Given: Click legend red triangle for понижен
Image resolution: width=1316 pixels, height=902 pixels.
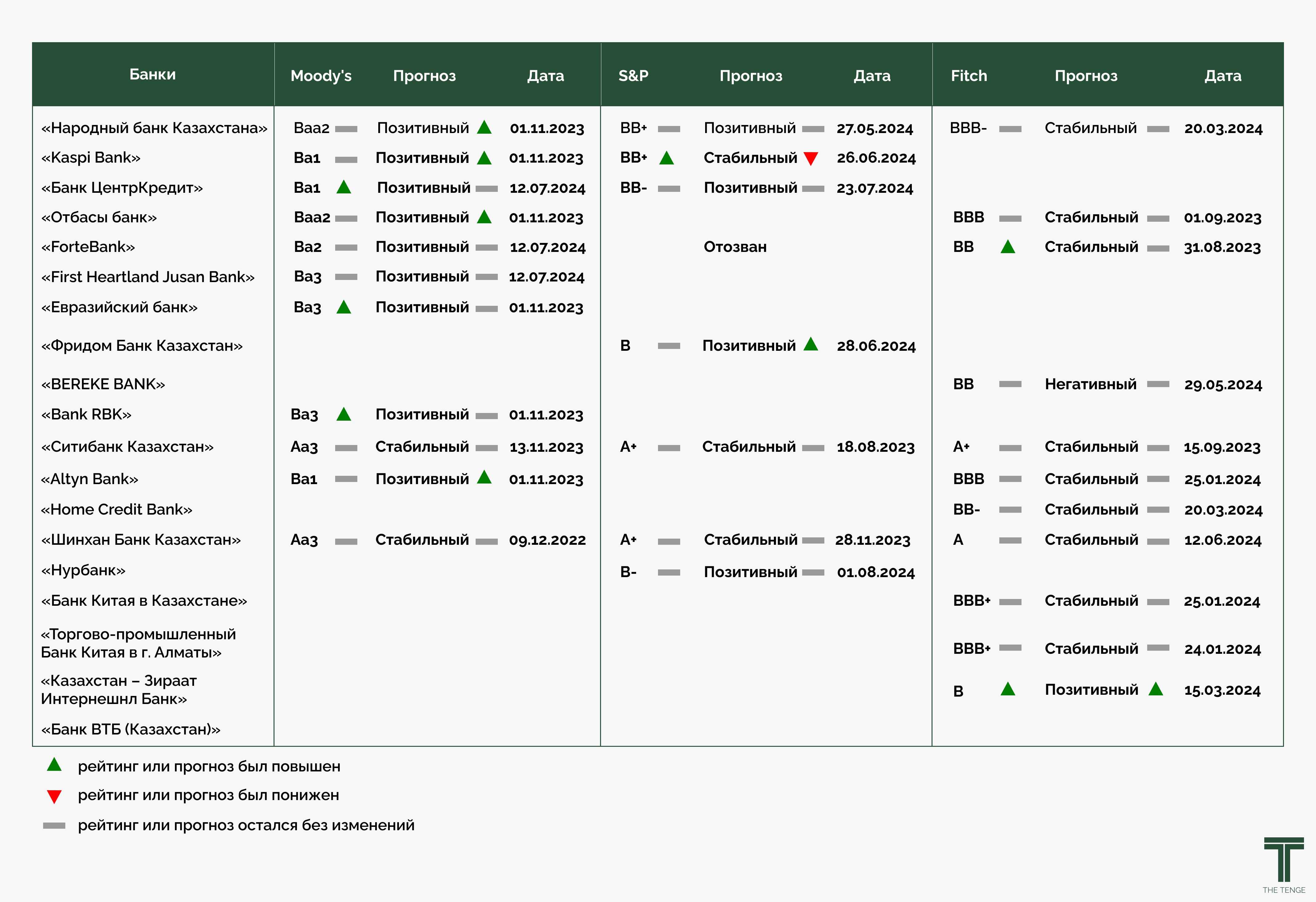Looking at the screenshot, I should 54,797.
